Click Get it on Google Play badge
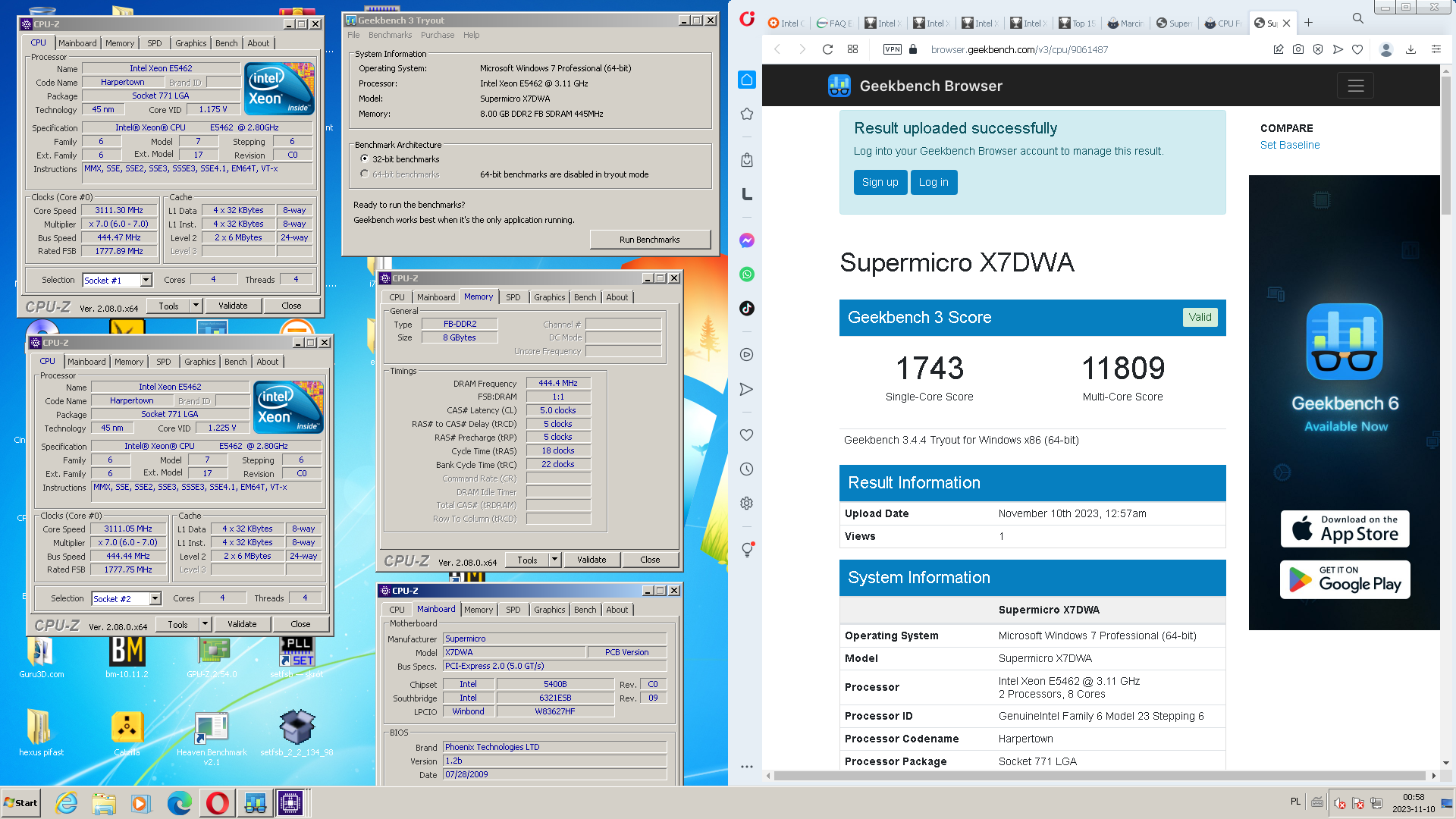Viewport: 1456px width, 819px height. click(1345, 580)
